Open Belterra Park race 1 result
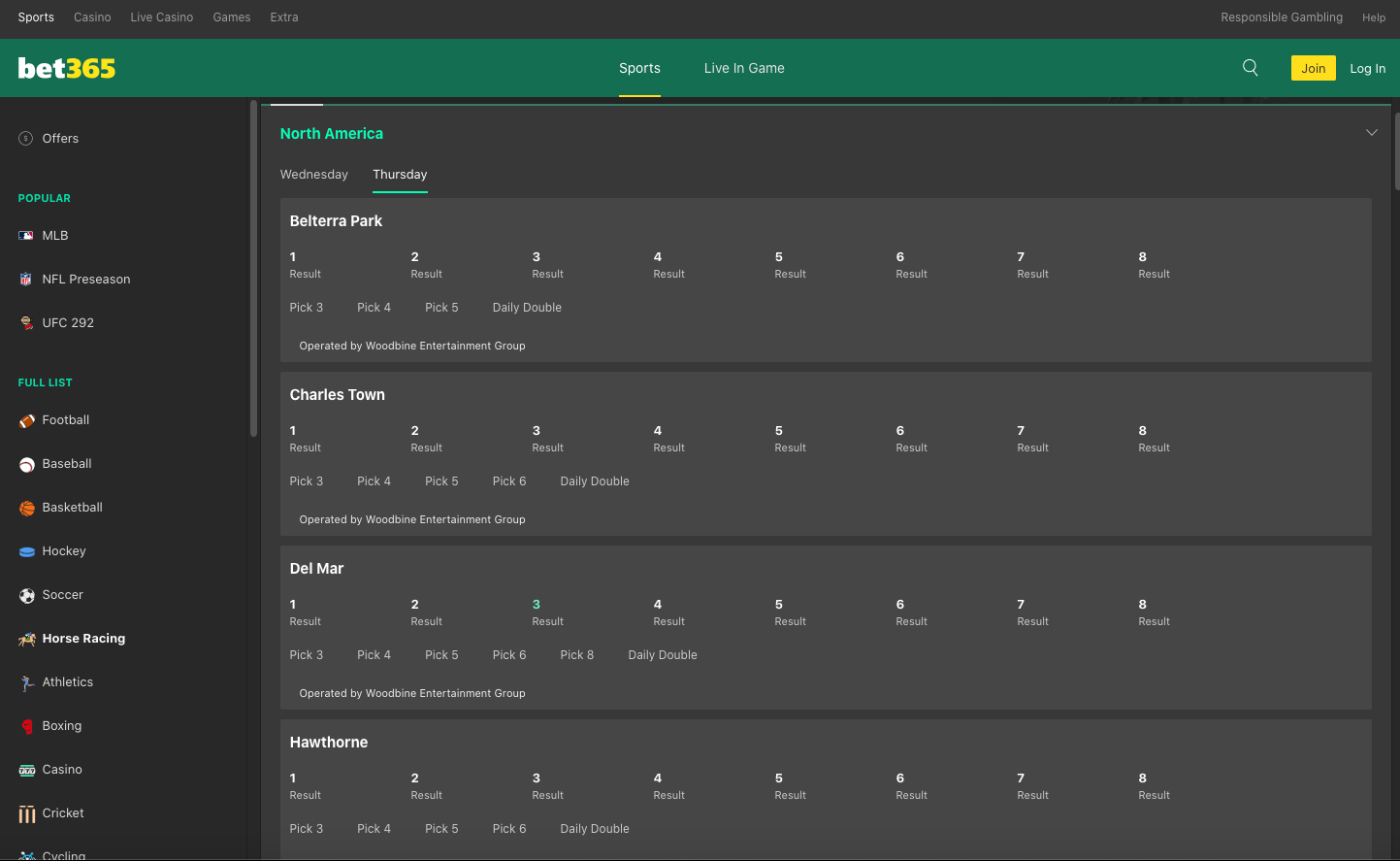1400x861 pixels. 305,265
